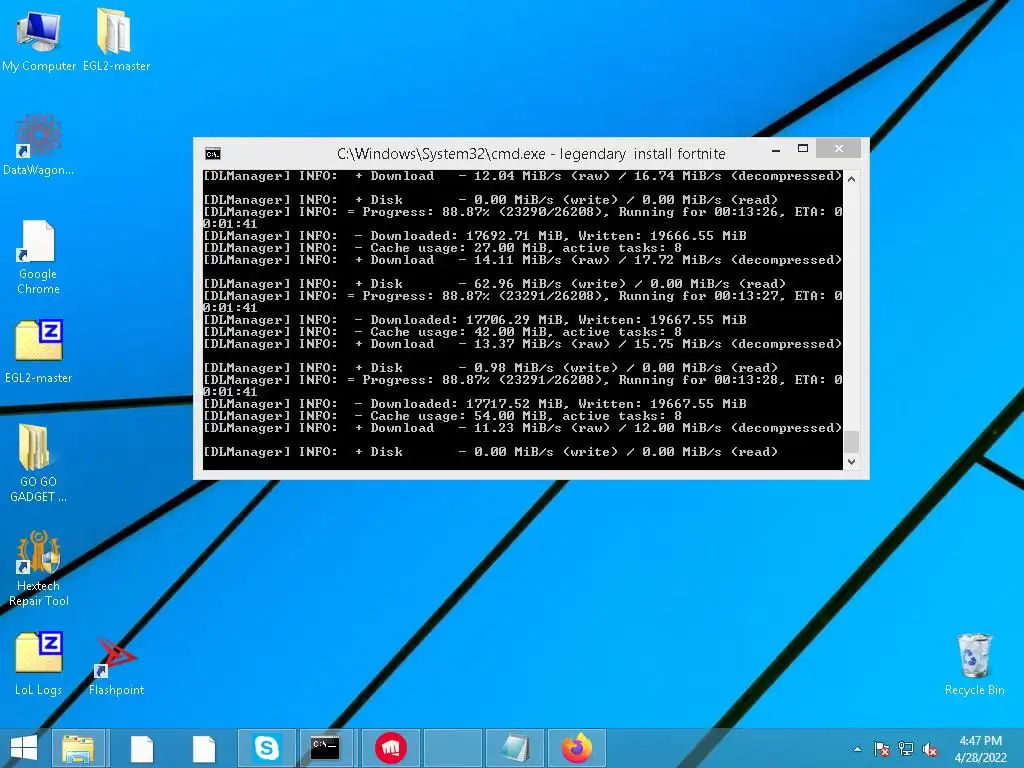Open the Recycle Bin

click(x=974, y=664)
